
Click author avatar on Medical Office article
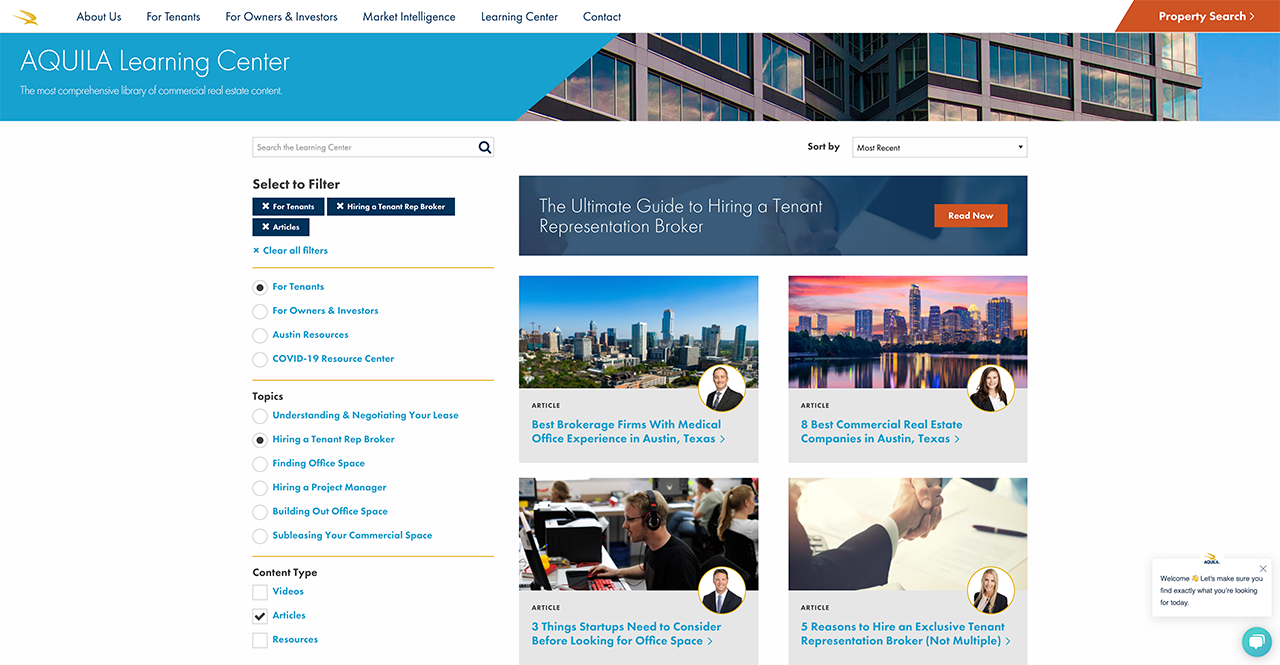point(721,389)
